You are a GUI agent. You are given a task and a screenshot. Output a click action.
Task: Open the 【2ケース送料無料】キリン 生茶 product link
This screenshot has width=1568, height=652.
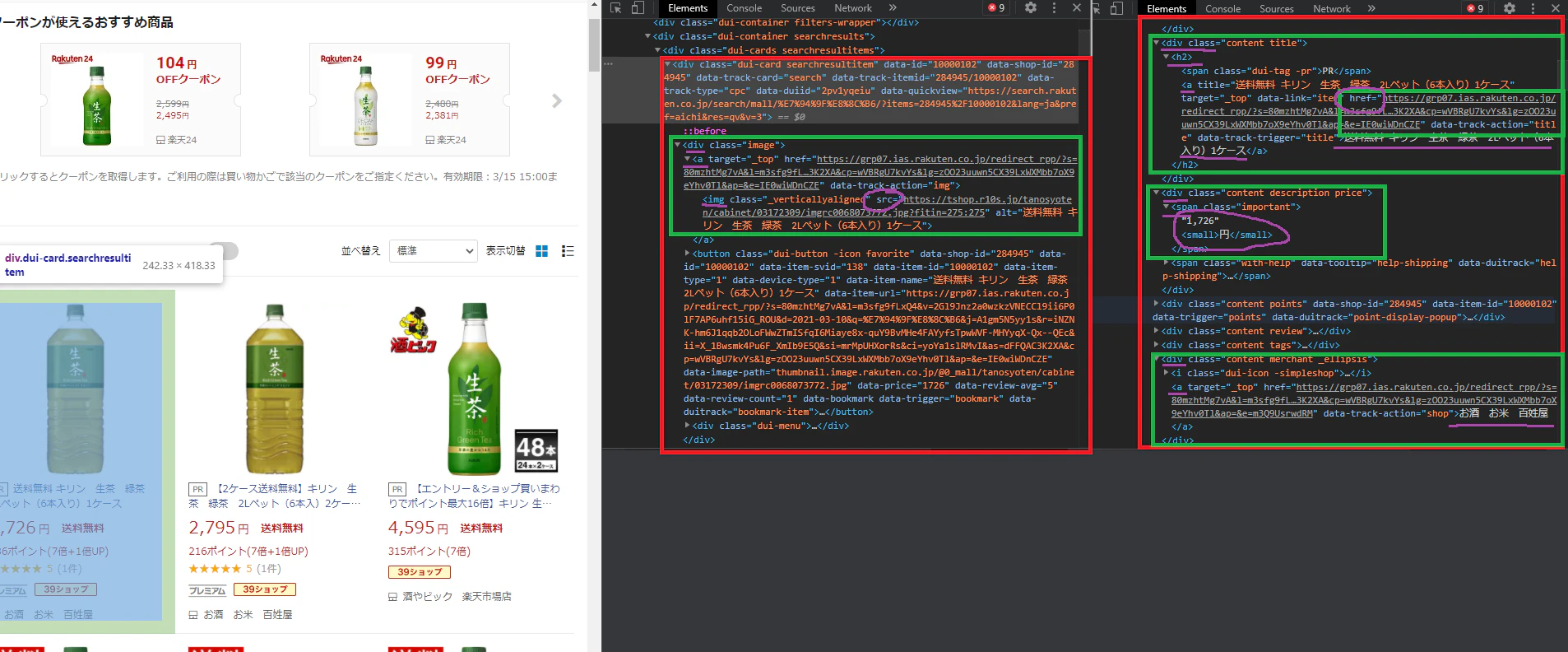click(275, 496)
